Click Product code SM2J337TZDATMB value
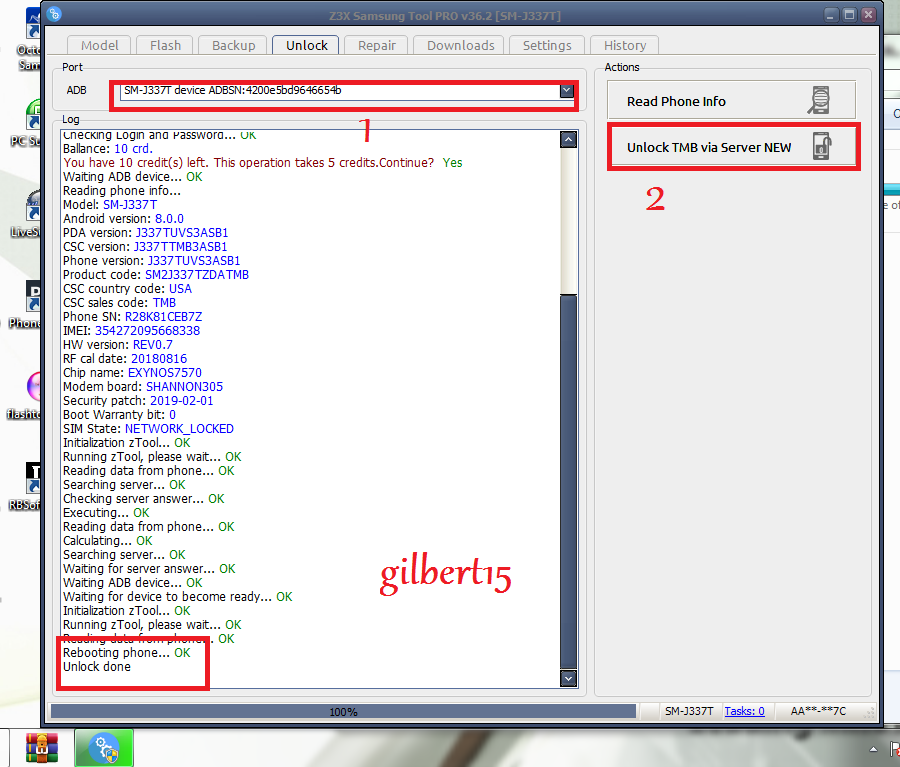This screenshot has height=767, width=900. click(197, 275)
